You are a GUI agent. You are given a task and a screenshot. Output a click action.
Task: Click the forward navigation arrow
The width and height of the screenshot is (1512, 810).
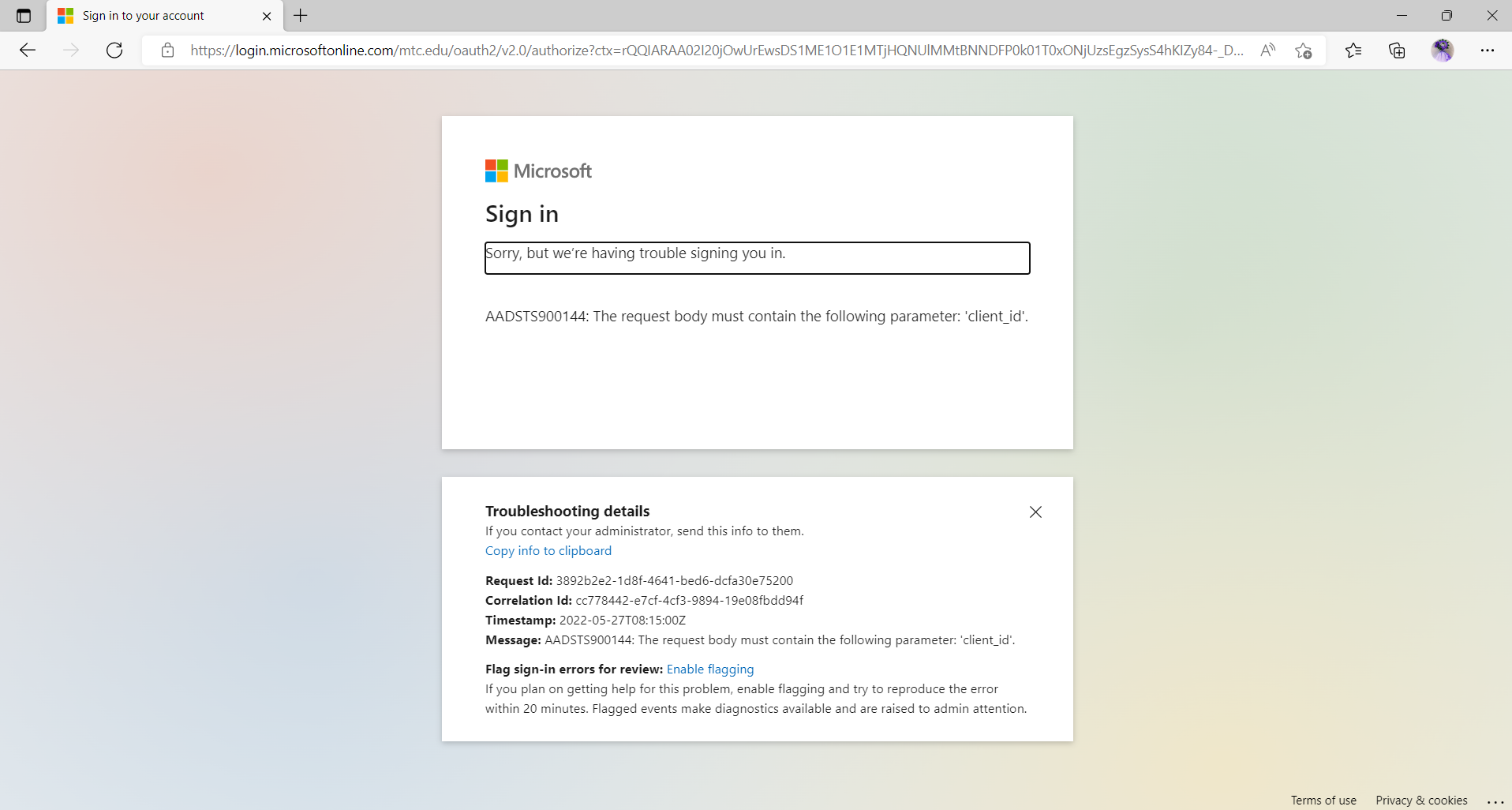(x=71, y=50)
